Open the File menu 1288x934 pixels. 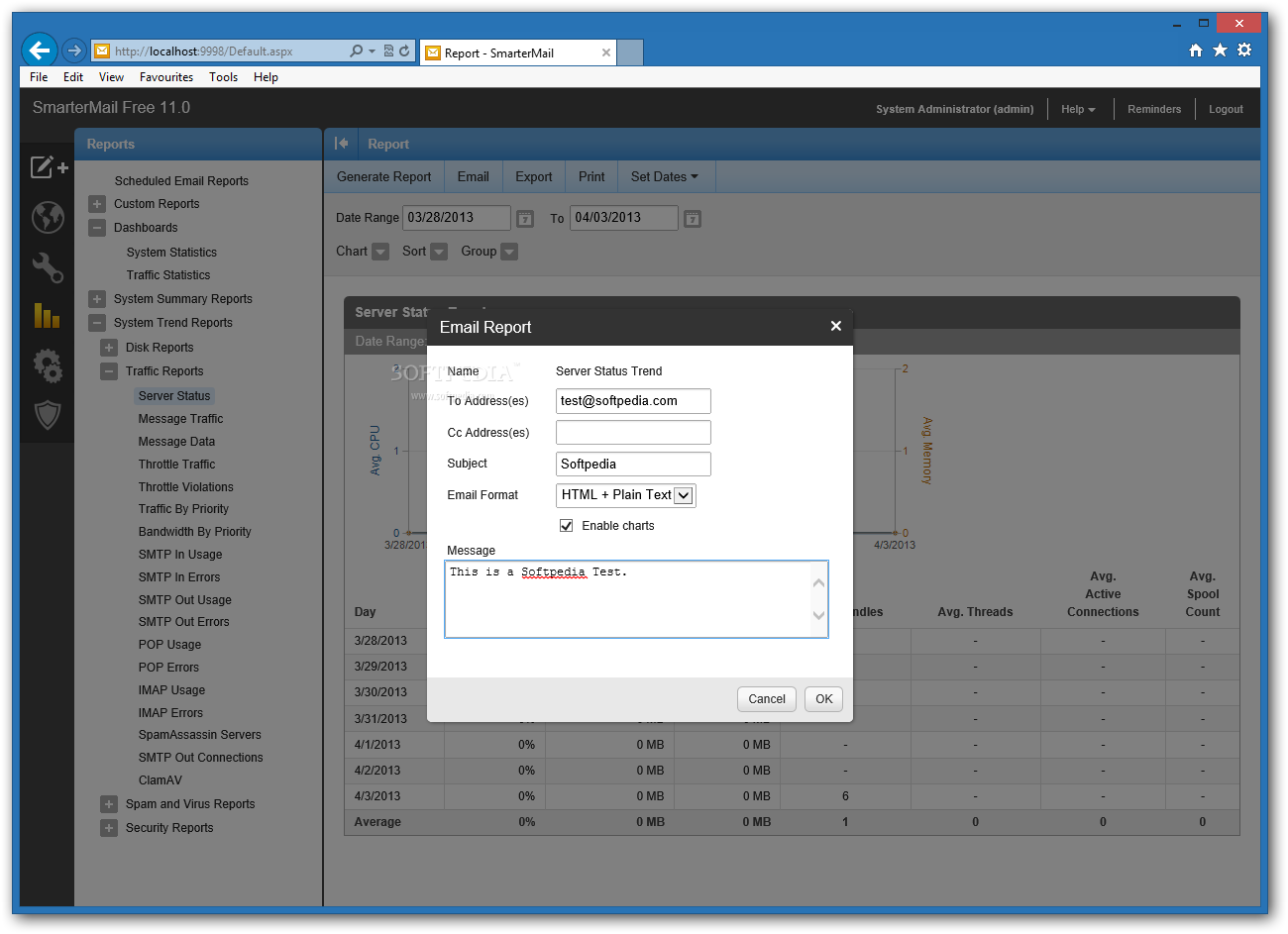pos(39,77)
